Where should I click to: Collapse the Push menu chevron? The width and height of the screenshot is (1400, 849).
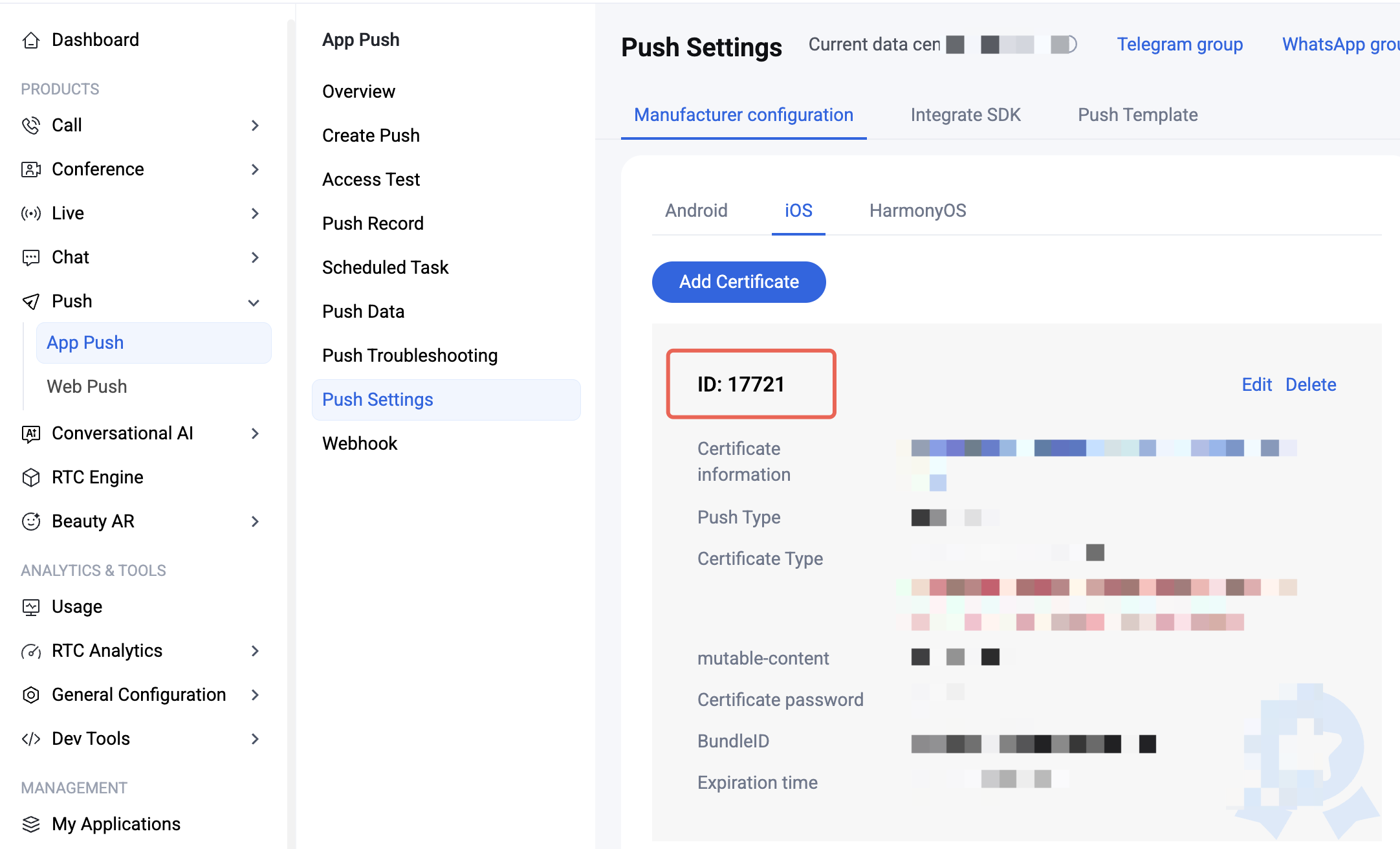(x=254, y=302)
